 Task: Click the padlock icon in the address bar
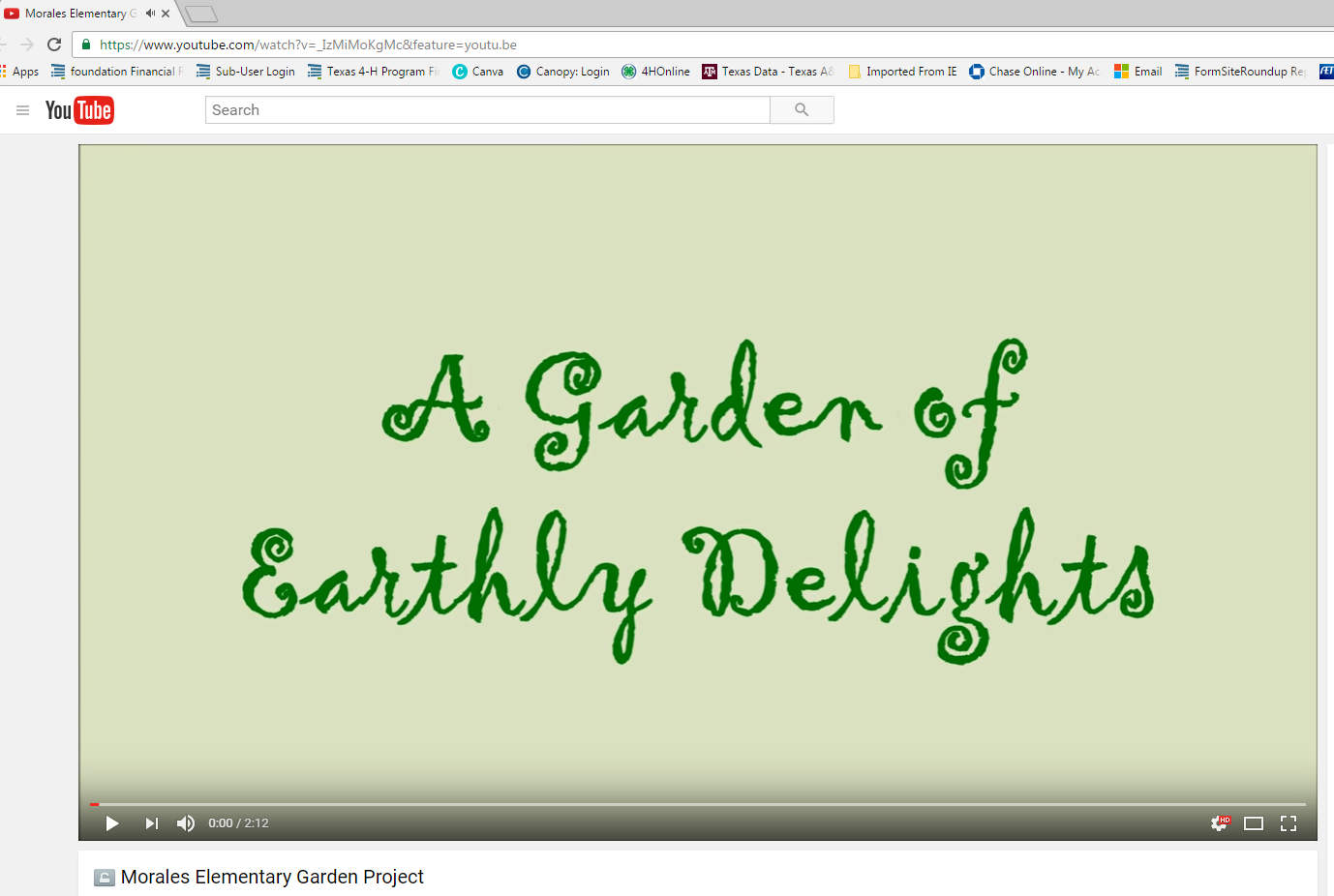tap(85, 45)
